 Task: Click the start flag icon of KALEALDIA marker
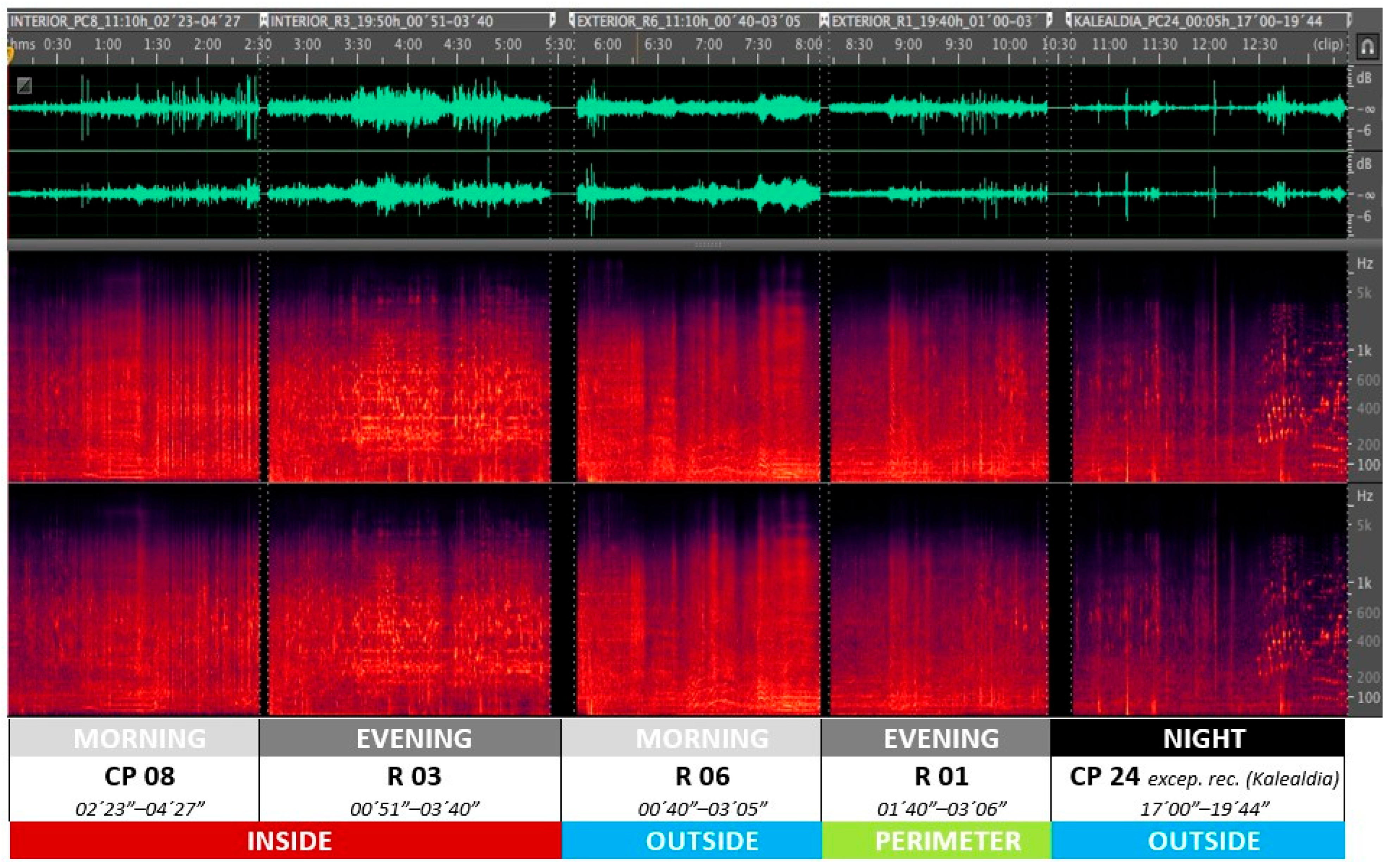tap(1068, 21)
